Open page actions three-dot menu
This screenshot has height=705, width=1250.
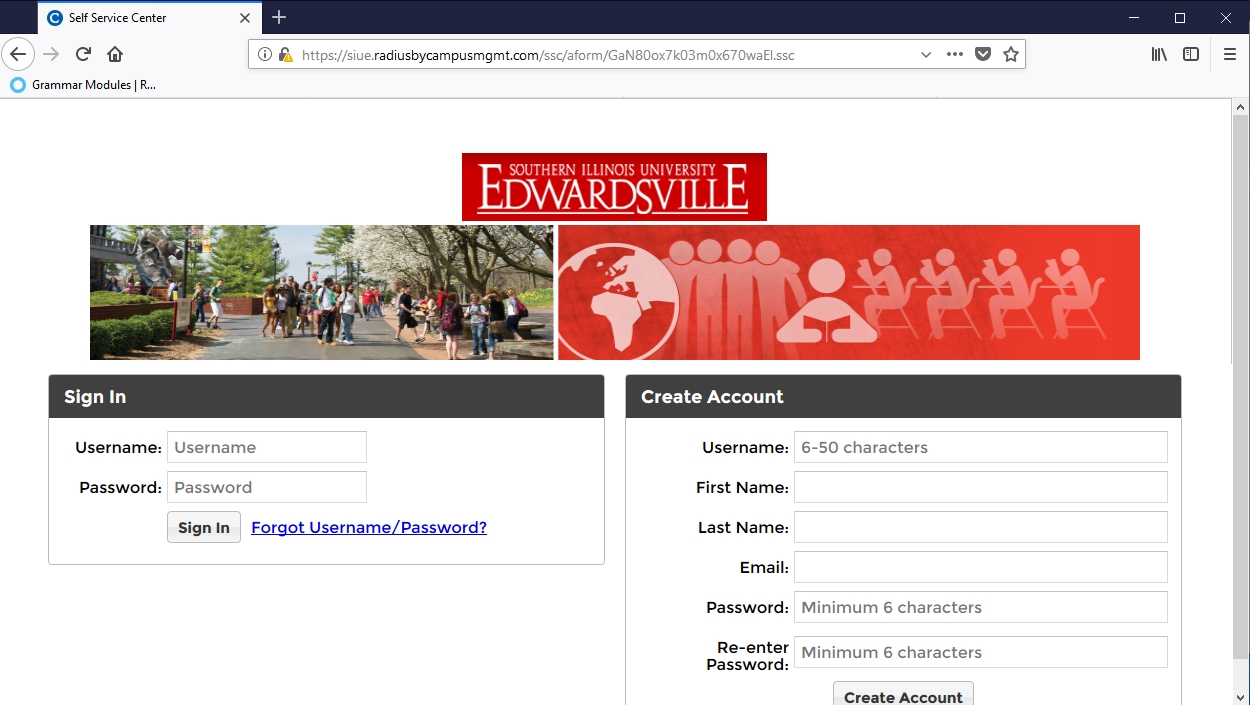click(x=955, y=55)
